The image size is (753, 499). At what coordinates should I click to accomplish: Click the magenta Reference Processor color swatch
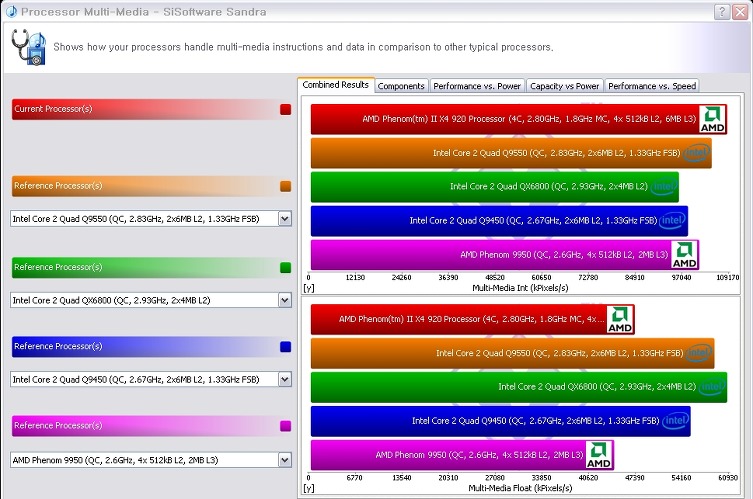coord(285,426)
